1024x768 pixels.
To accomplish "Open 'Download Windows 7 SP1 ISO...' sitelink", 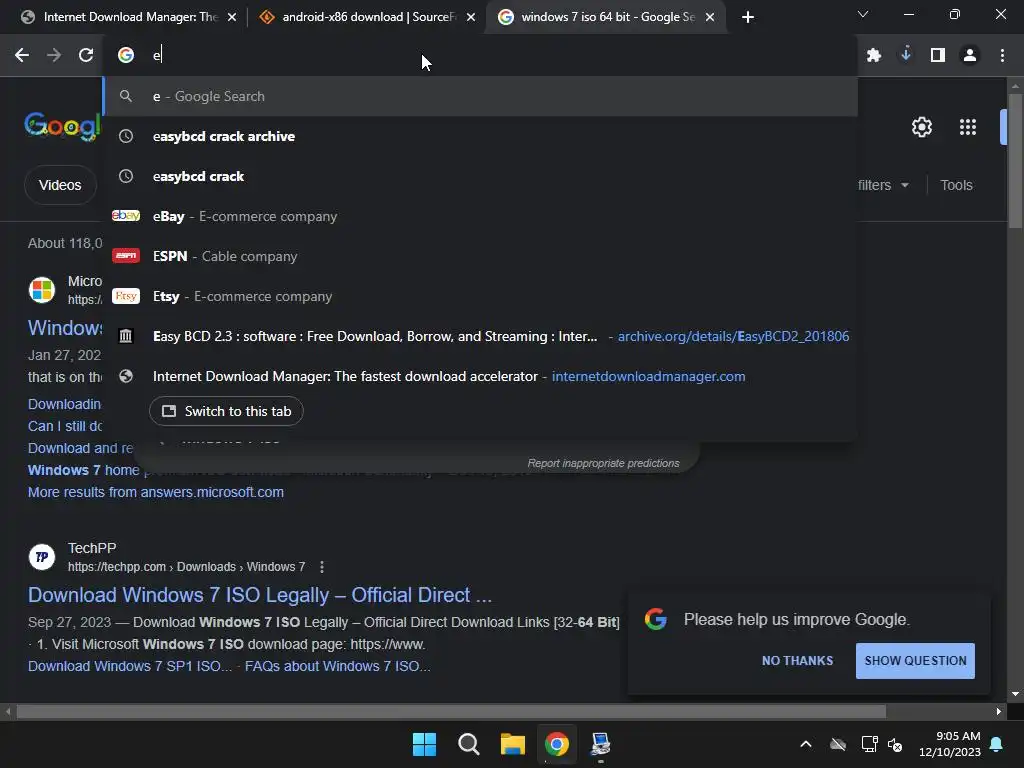I will click(129, 666).
